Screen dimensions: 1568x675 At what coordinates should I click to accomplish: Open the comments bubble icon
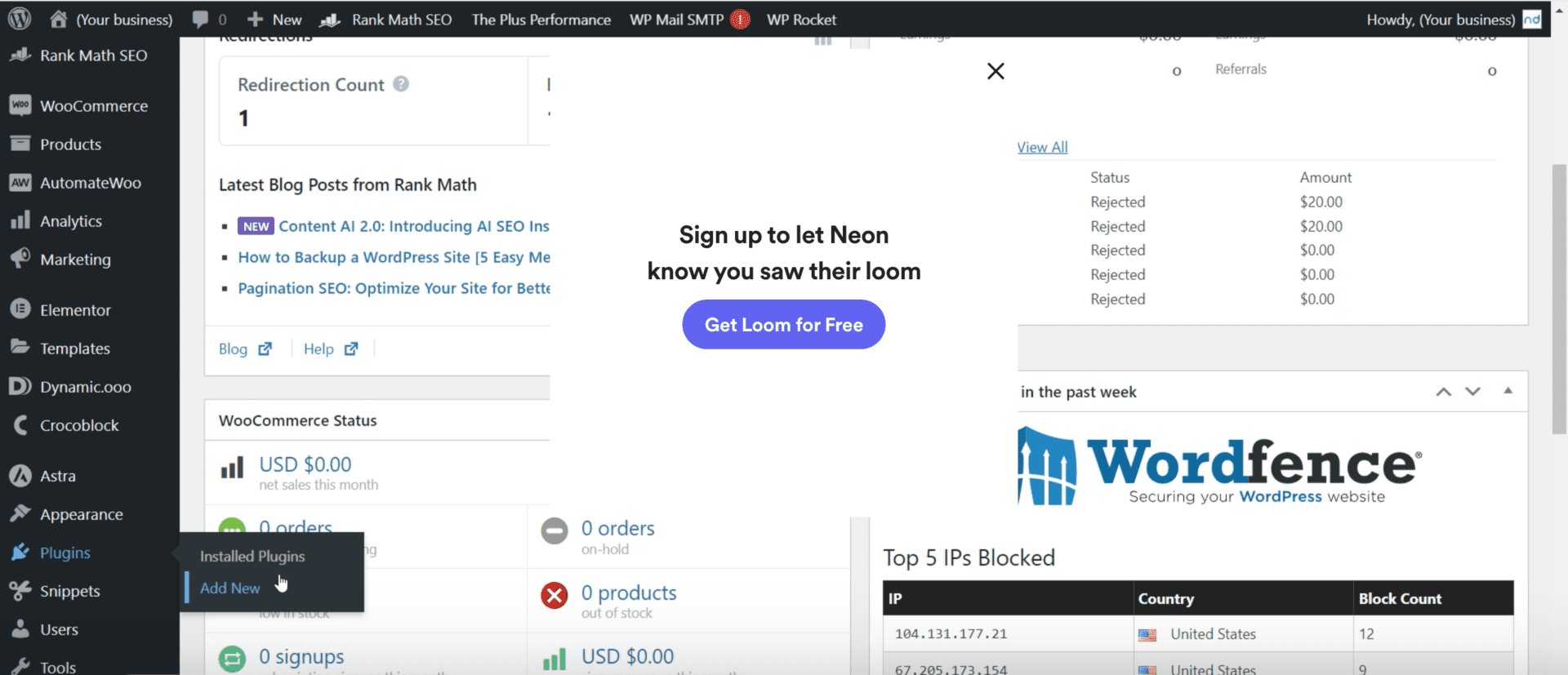pos(200,19)
